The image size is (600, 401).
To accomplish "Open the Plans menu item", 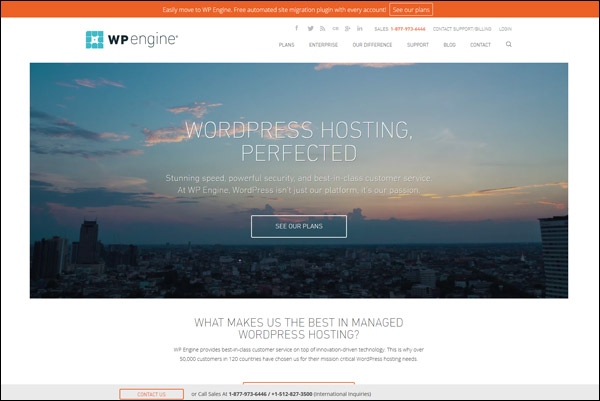I will click(287, 45).
